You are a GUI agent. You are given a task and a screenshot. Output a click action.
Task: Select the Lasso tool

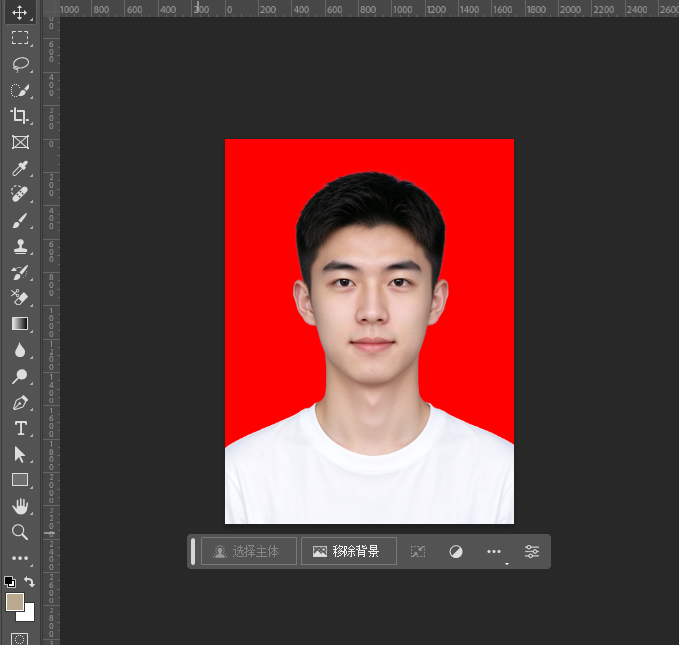[x=20, y=64]
